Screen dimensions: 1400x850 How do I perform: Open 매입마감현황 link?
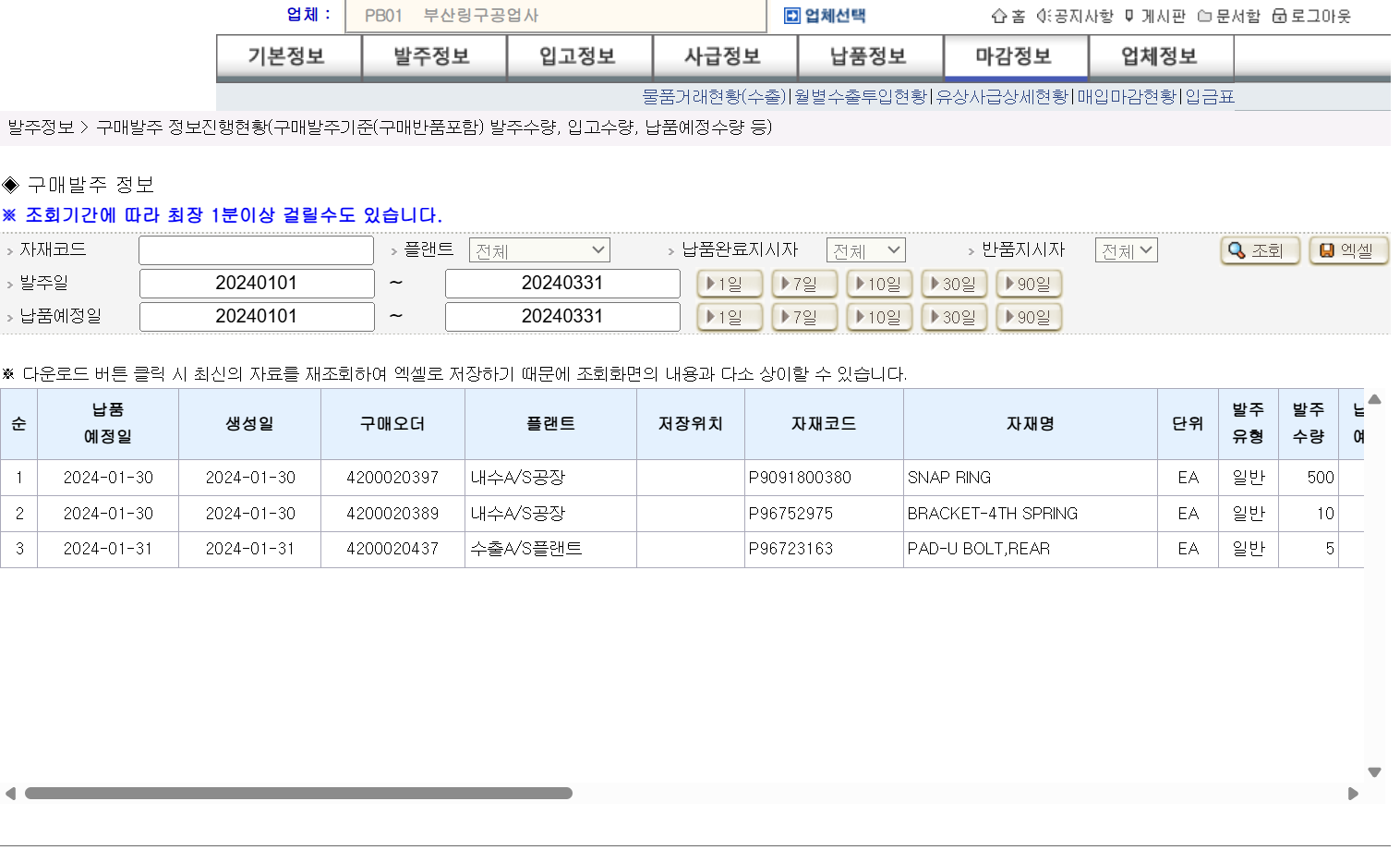click(x=1127, y=96)
